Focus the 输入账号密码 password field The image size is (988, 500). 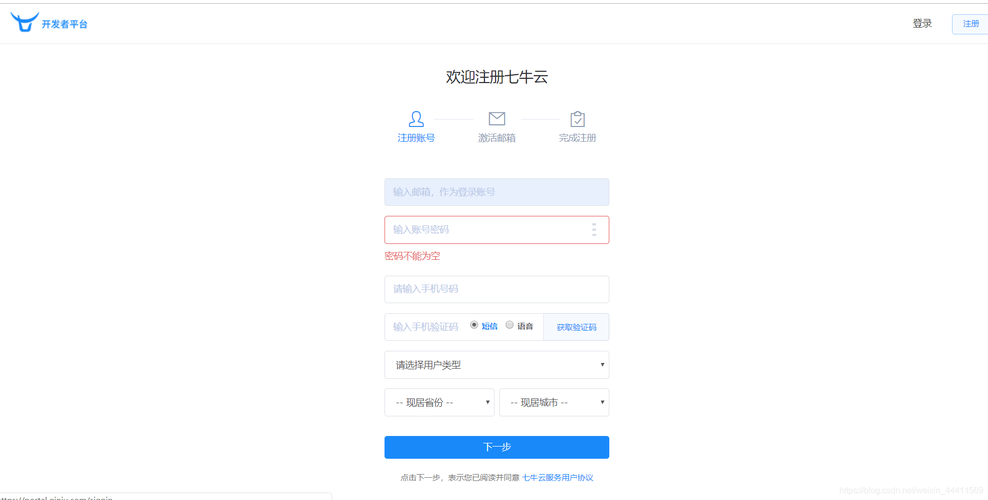tap(497, 230)
